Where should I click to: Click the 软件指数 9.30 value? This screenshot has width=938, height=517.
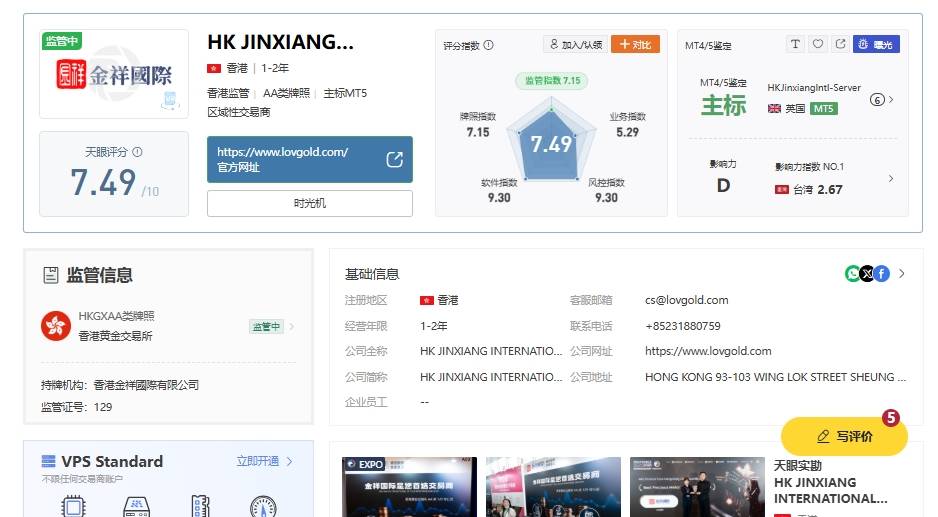pyautogui.click(x=499, y=197)
